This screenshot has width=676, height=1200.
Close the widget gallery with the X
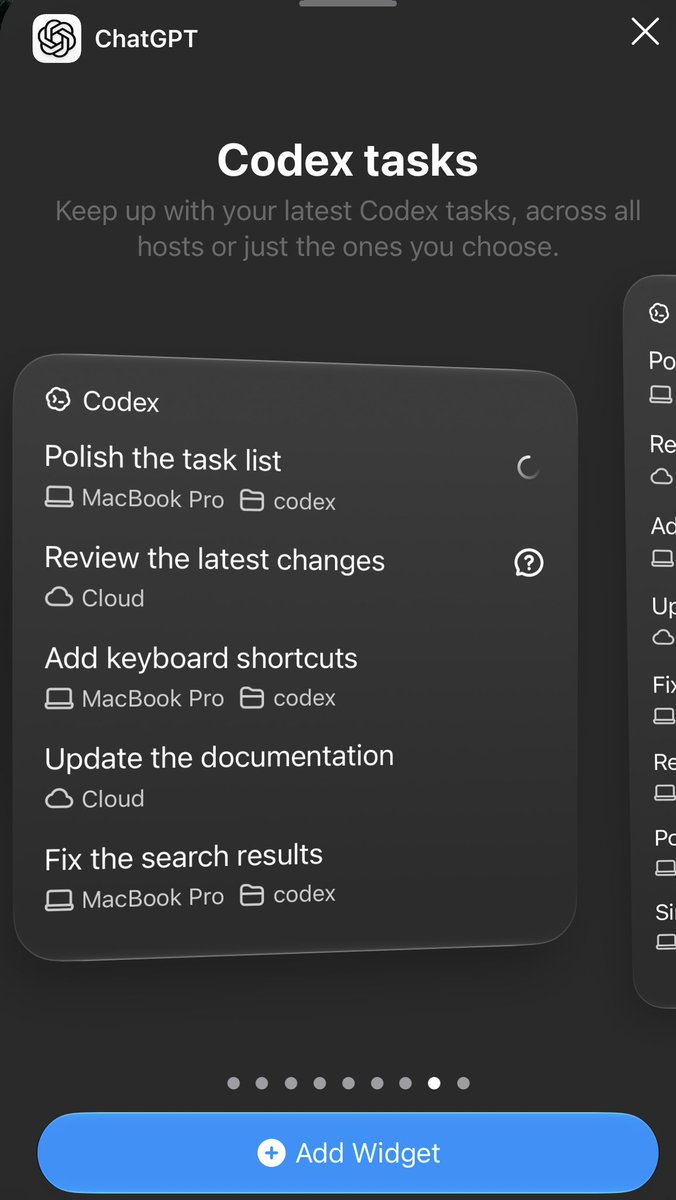(x=645, y=32)
